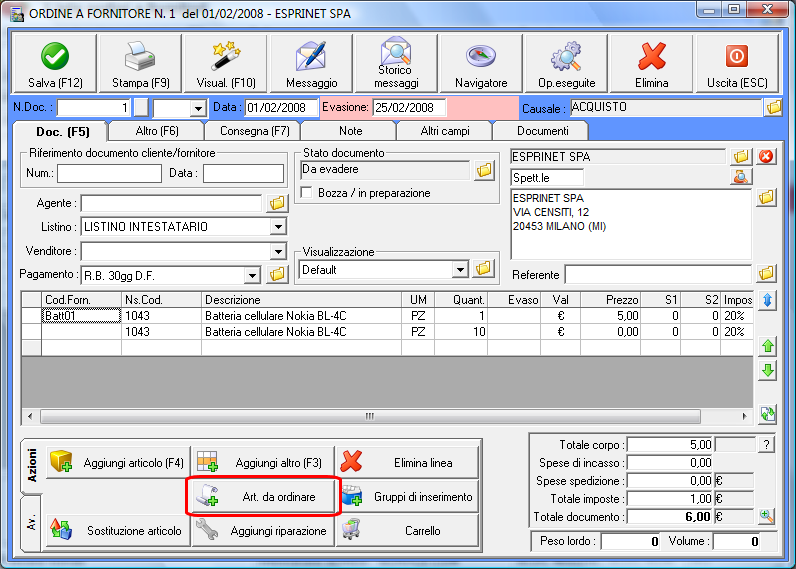
Task: Browse agents via the Agente folder icon
Action: click(277, 204)
